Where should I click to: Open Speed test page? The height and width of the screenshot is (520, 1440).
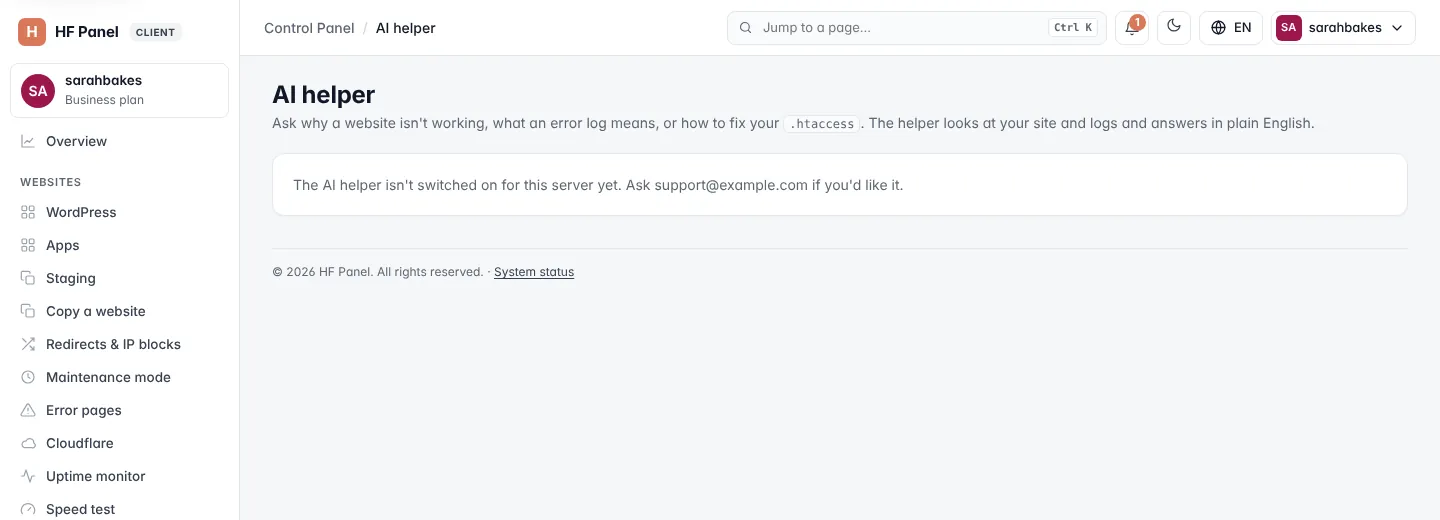120,509
